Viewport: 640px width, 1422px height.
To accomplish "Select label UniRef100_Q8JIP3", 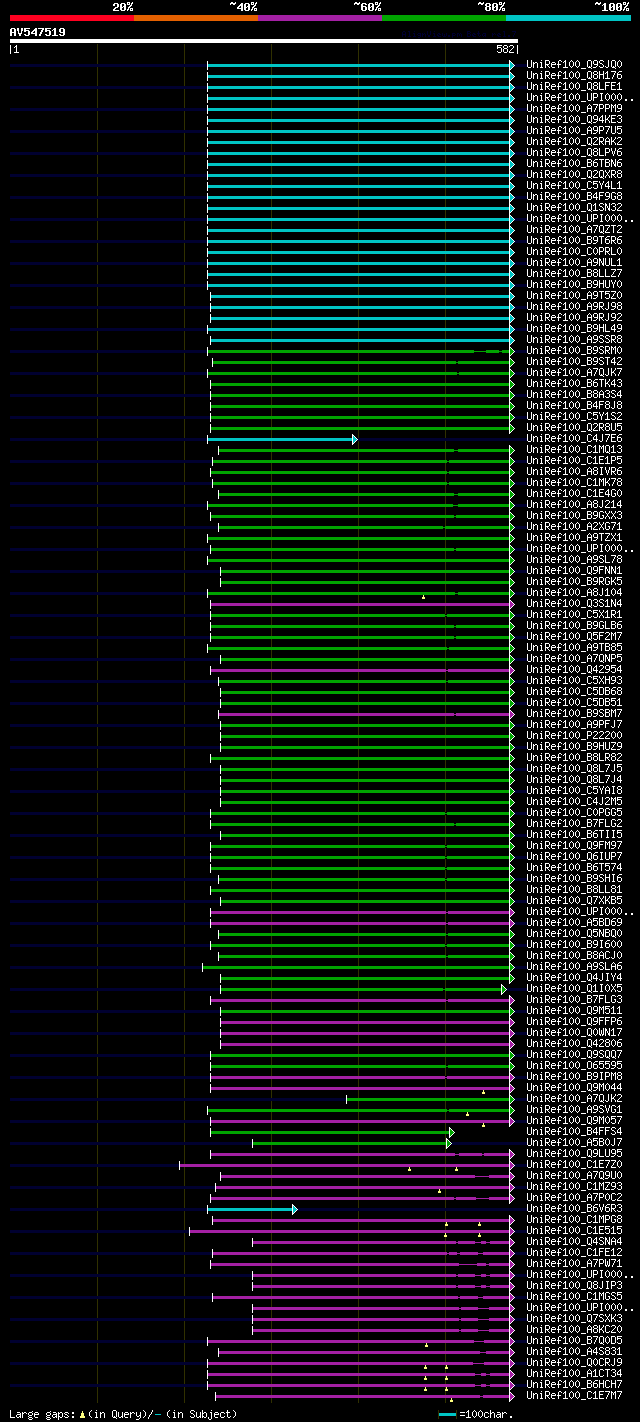I will (574, 1285).
